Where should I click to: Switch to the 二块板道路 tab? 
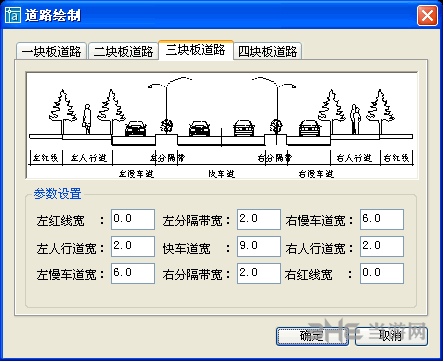(123, 51)
